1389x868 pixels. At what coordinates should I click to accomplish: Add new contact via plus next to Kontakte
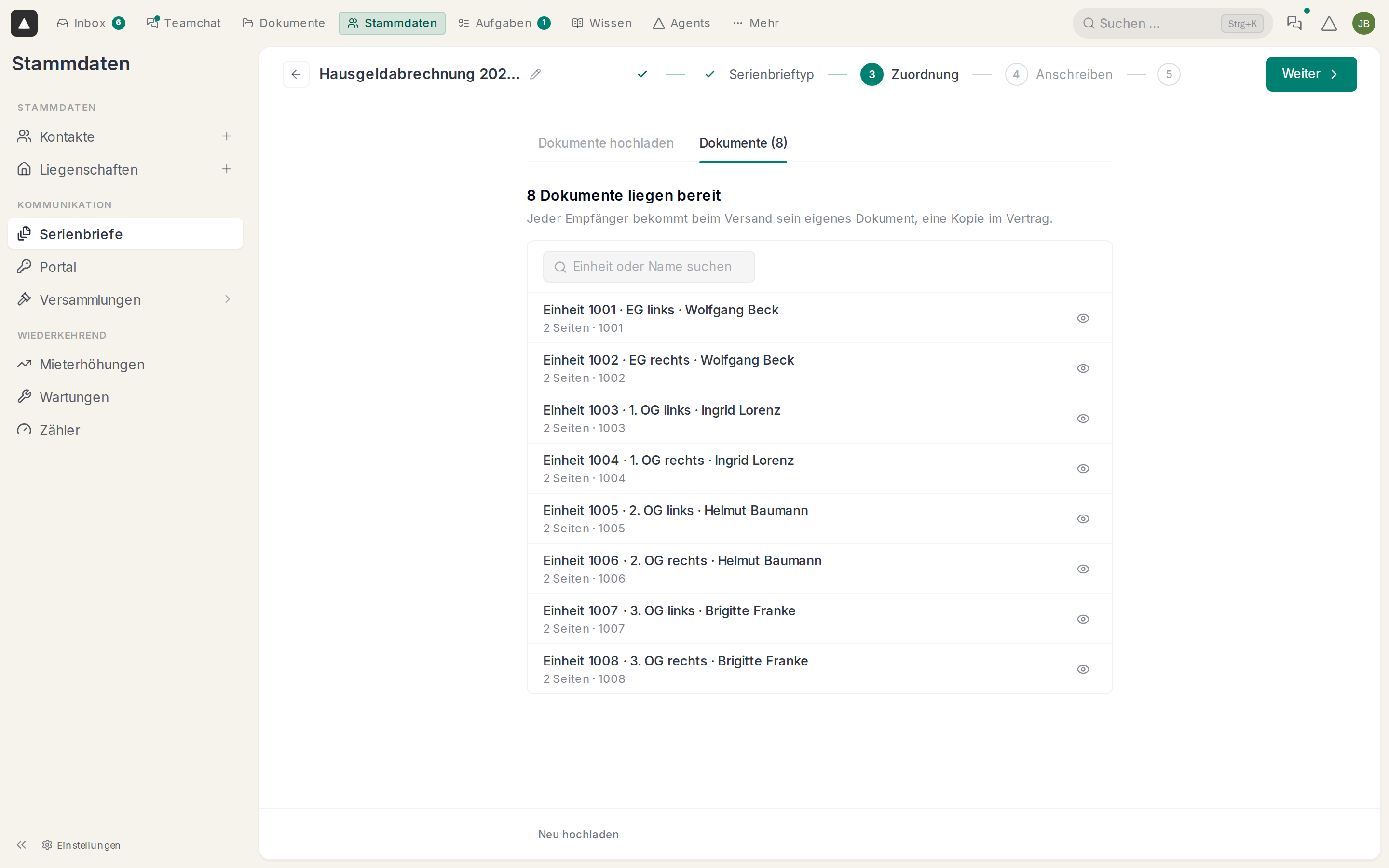[x=227, y=136]
